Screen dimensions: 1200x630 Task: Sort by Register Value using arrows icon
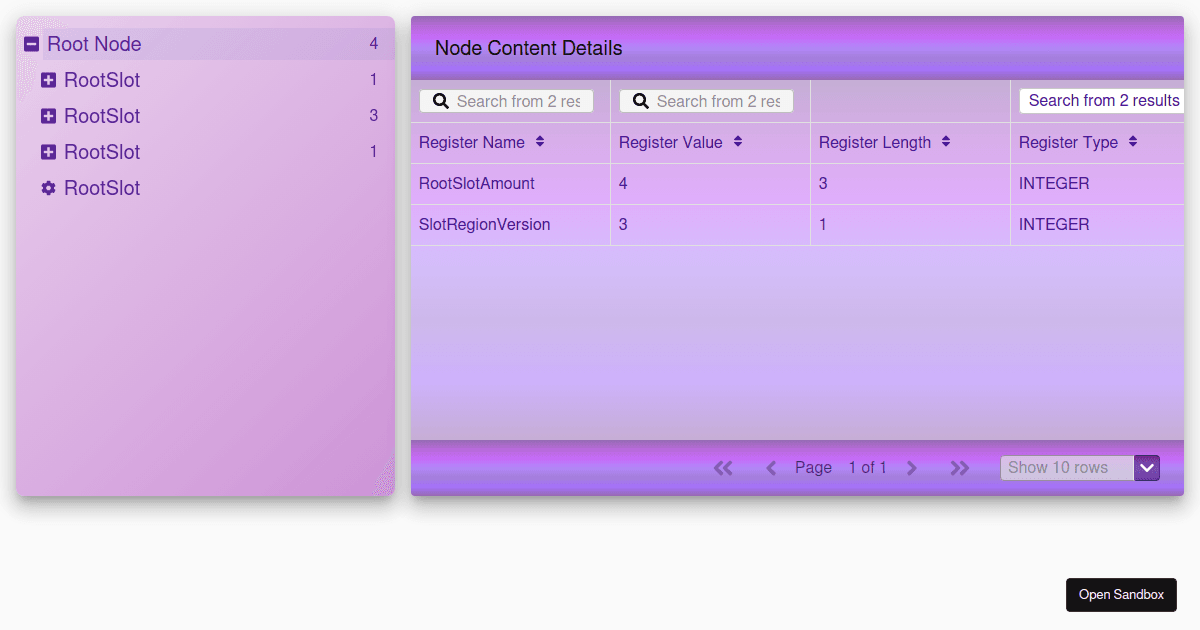point(738,142)
